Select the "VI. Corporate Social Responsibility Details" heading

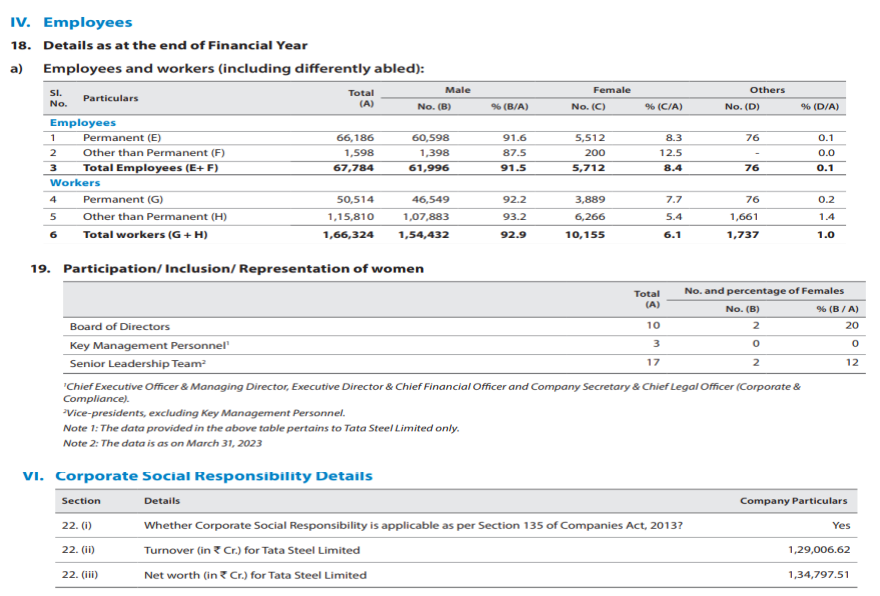tap(197, 476)
